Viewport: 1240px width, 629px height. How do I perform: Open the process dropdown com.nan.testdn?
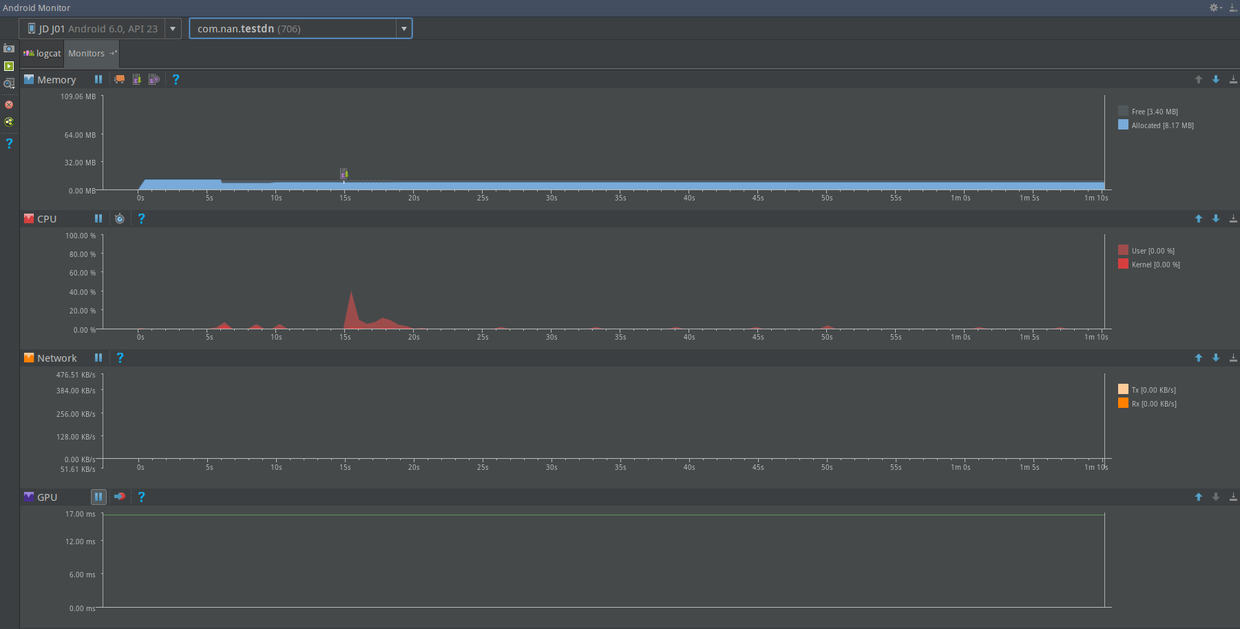click(300, 28)
